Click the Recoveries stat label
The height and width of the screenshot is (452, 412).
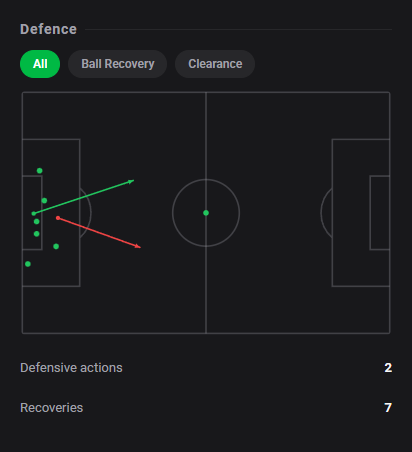coord(52,408)
